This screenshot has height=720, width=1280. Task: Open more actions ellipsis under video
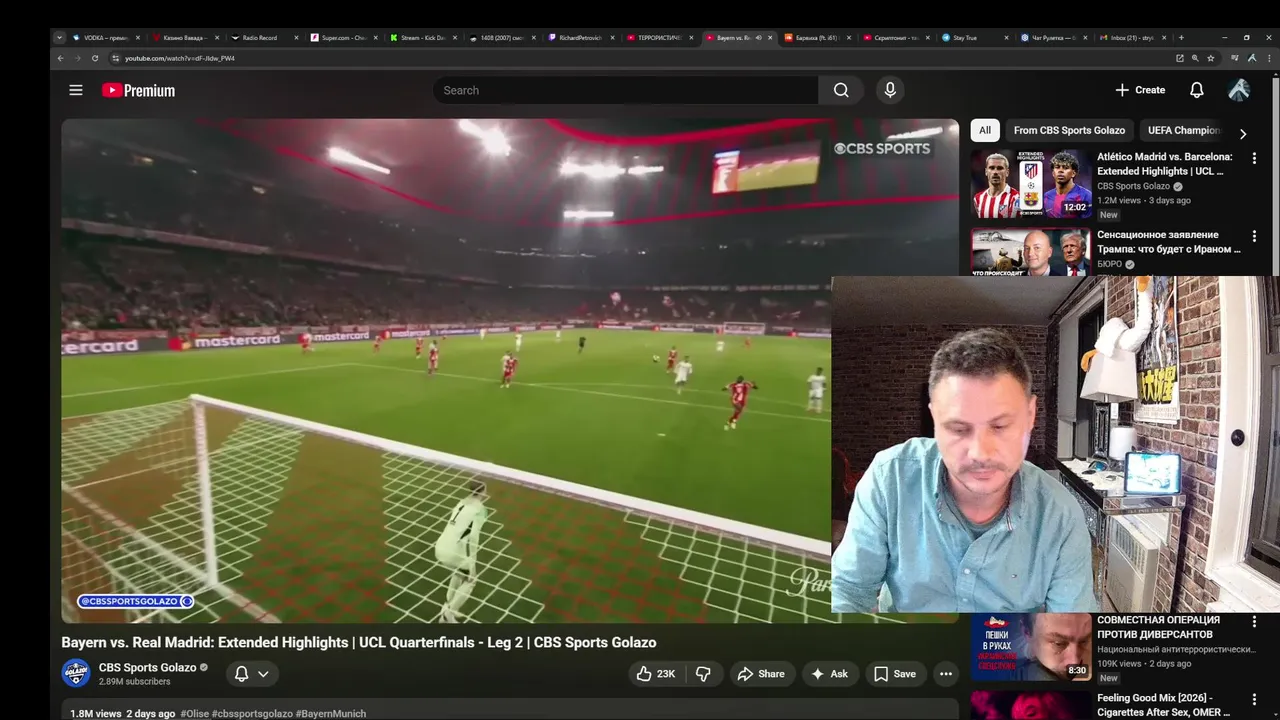(x=946, y=674)
